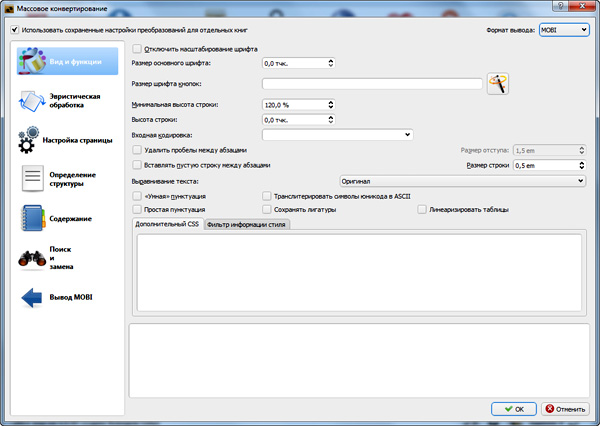
Task: Enable Линеаризировать таблицы checkbox
Action: pyautogui.click(x=421, y=210)
